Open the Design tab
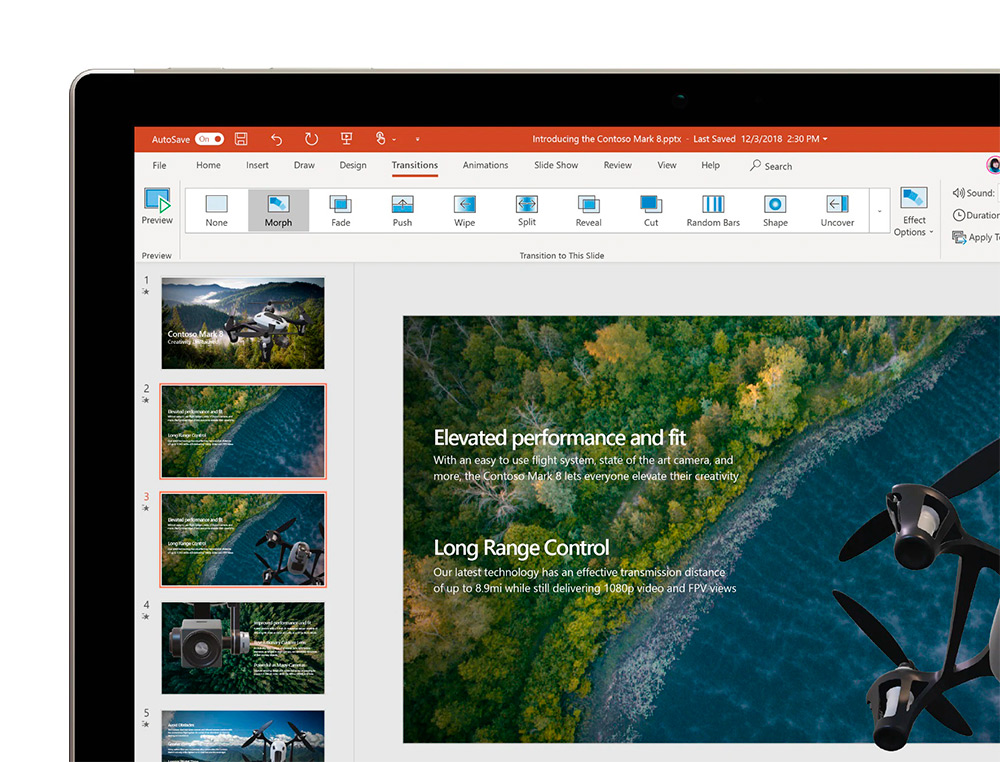This screenshot has height=762, width=1000. click(x=353, y=165)
